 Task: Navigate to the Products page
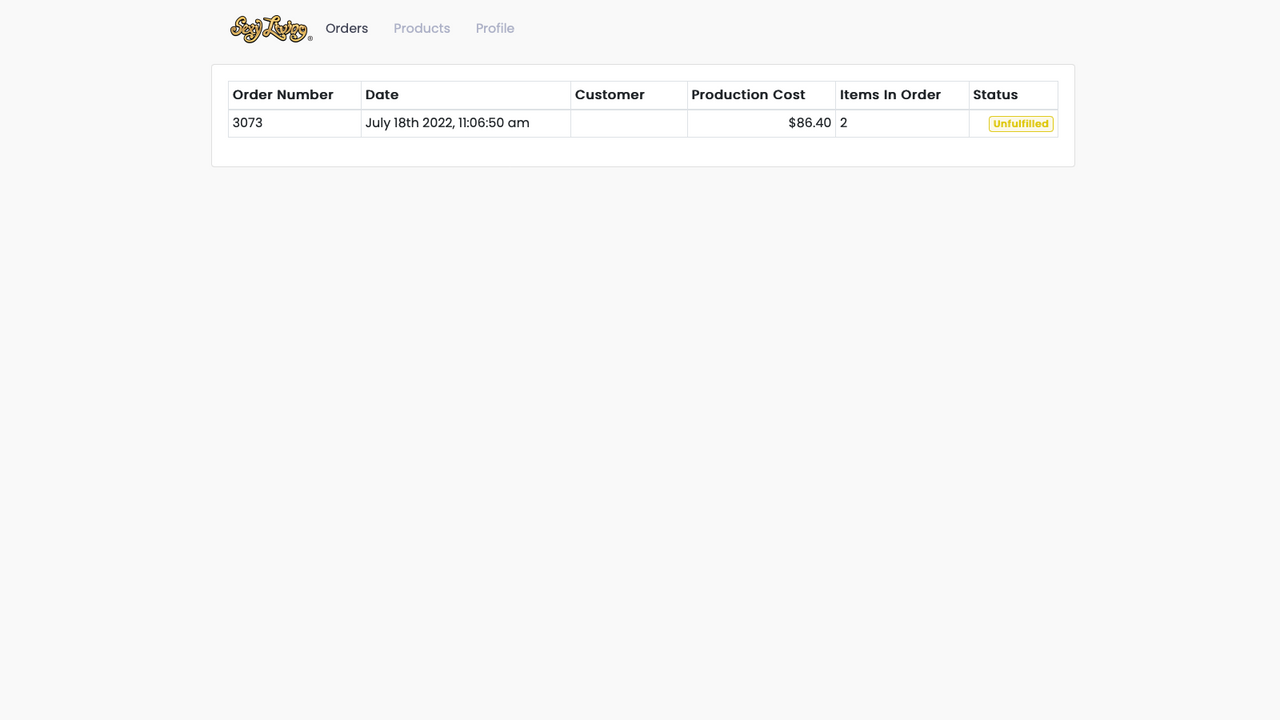click(421, 28)
